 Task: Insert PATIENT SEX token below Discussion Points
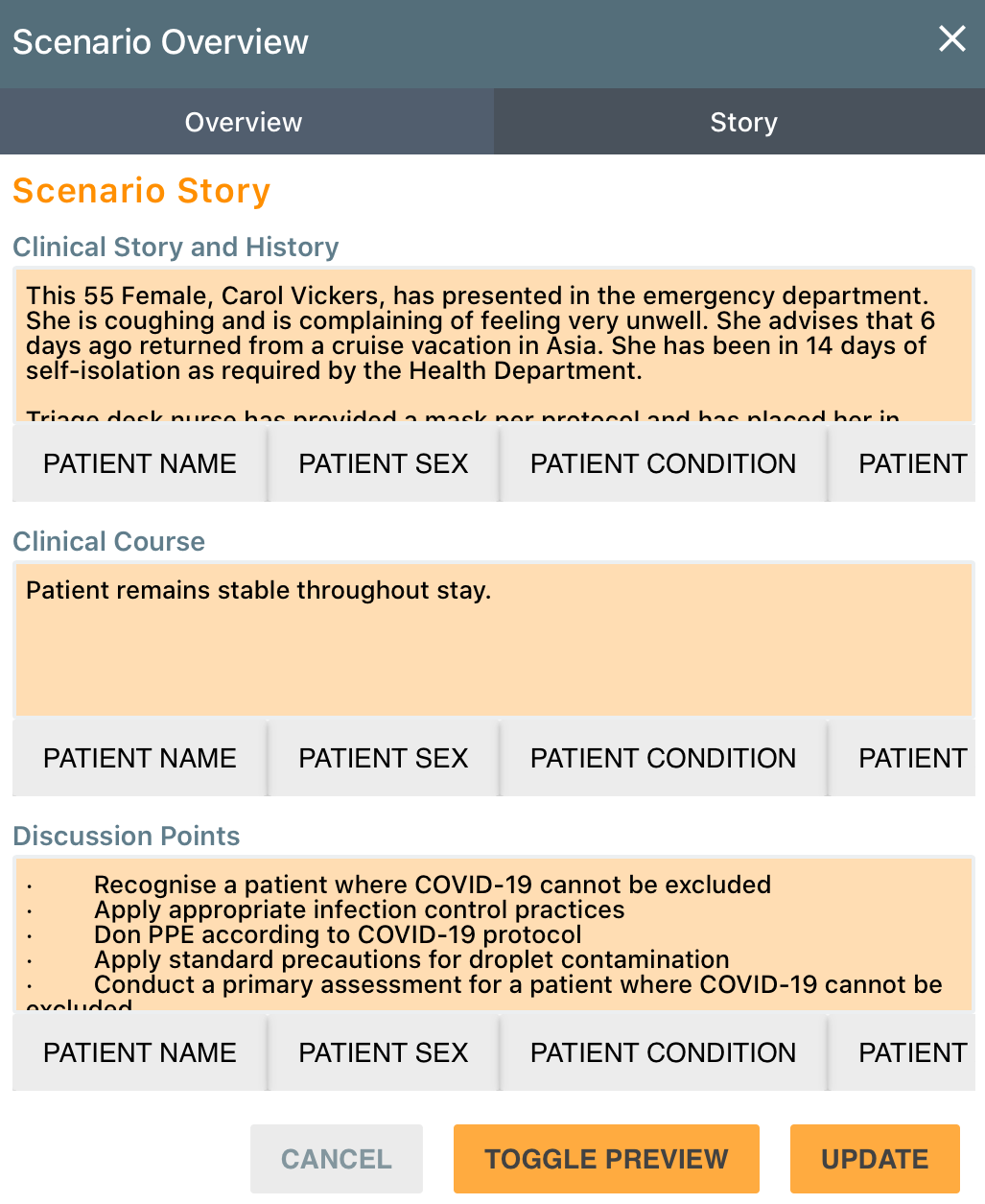click(x=383, y=1052)
